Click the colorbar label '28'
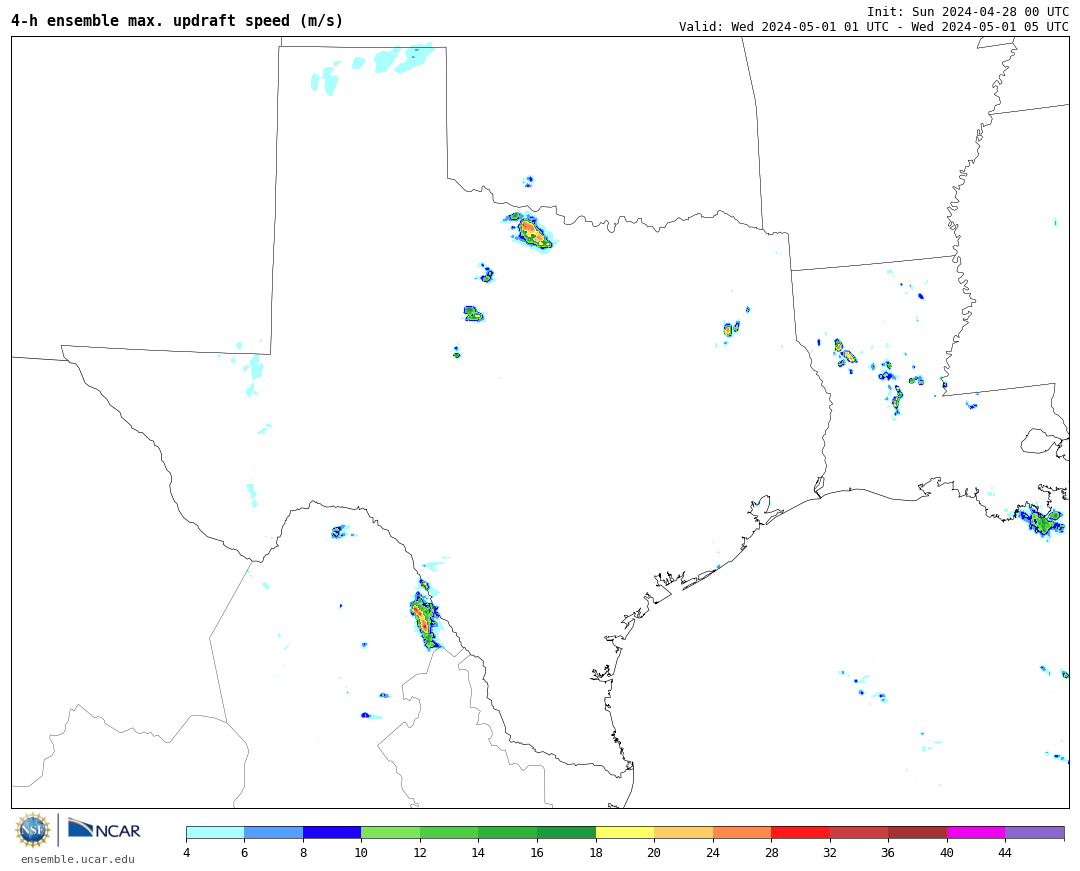The width and height of the screenshot is (1080, 871). pyautogui.click(x=771, y=852)
